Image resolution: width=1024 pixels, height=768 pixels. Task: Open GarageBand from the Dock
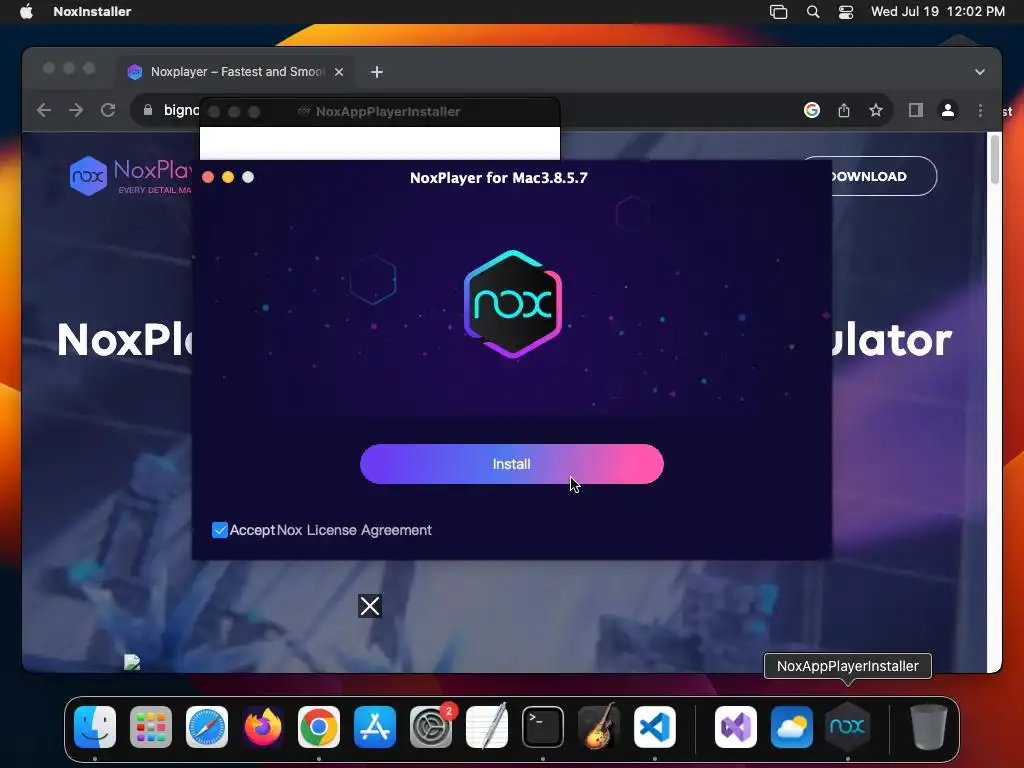[599, 727]
